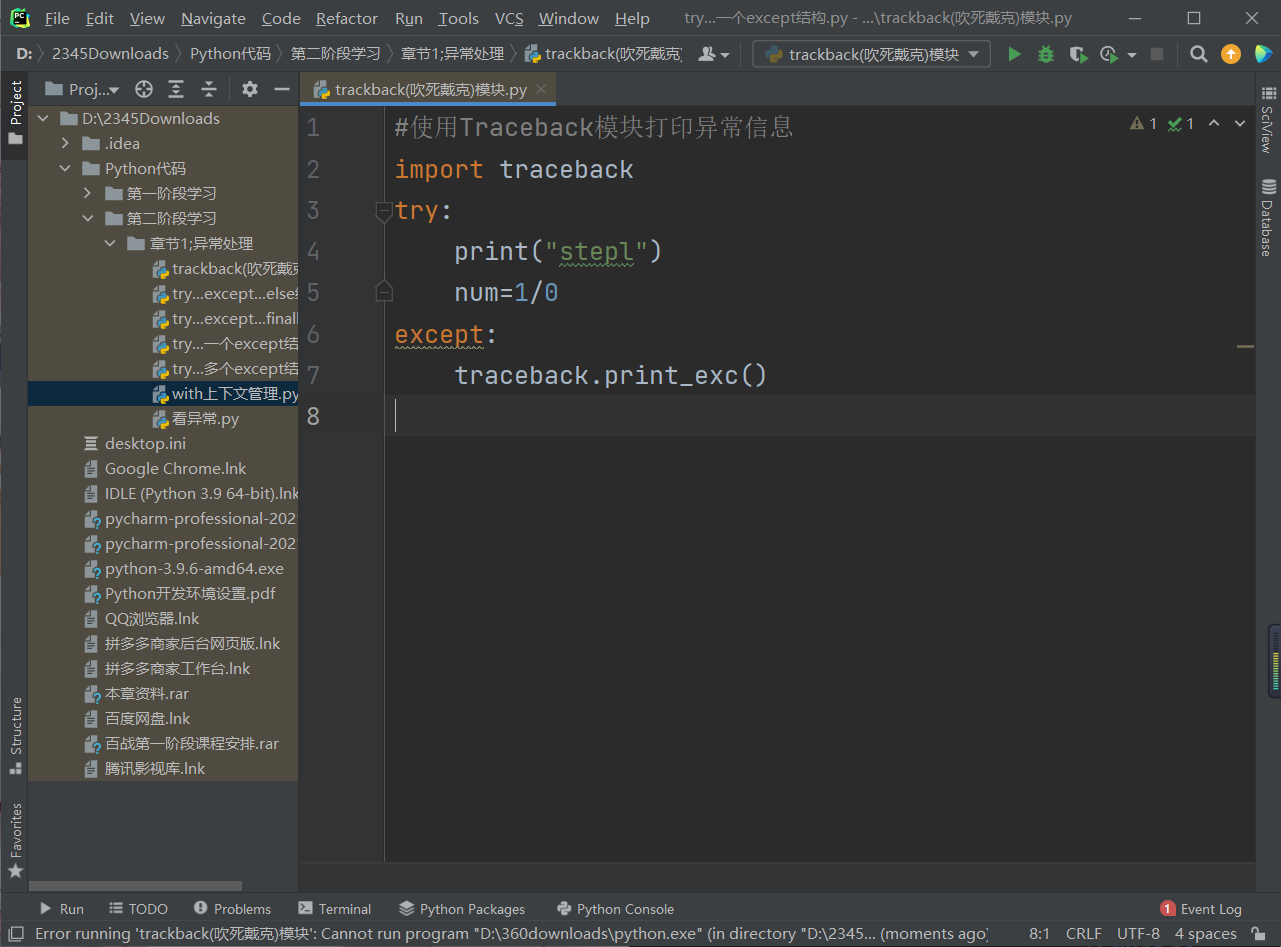Screen dimensions: 1281x947
Task: Toggle the Structure tool window side tab
Action: [15, 735]
